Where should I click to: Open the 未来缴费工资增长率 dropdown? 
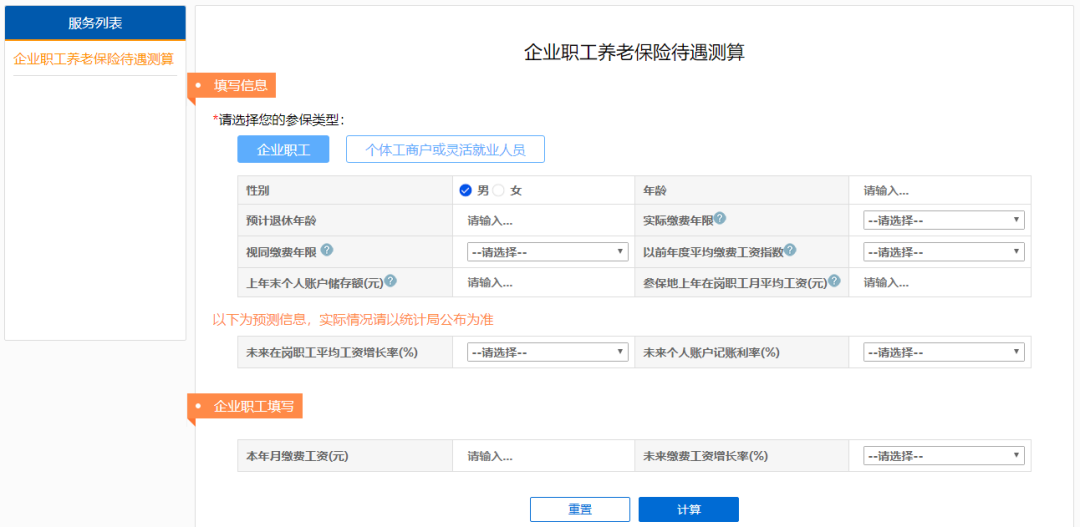click(944, 456)
